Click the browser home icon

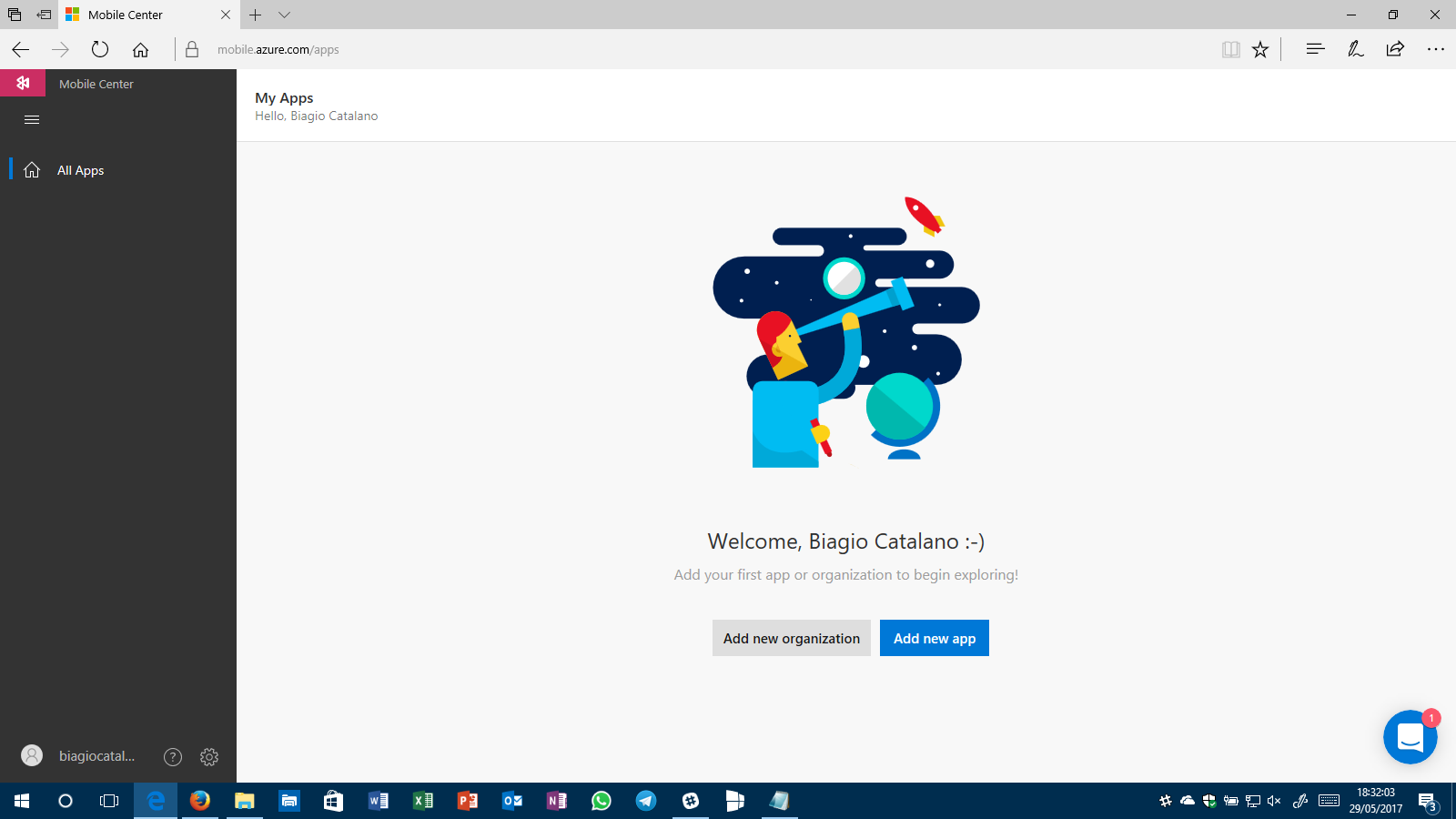click(x=140, y=49)
